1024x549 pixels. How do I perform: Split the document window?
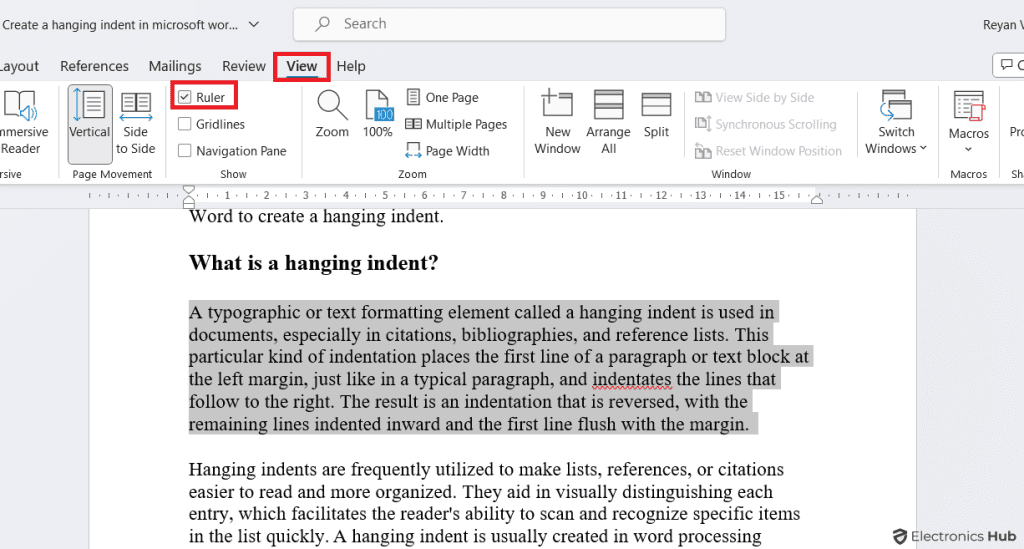pos(656,114)
